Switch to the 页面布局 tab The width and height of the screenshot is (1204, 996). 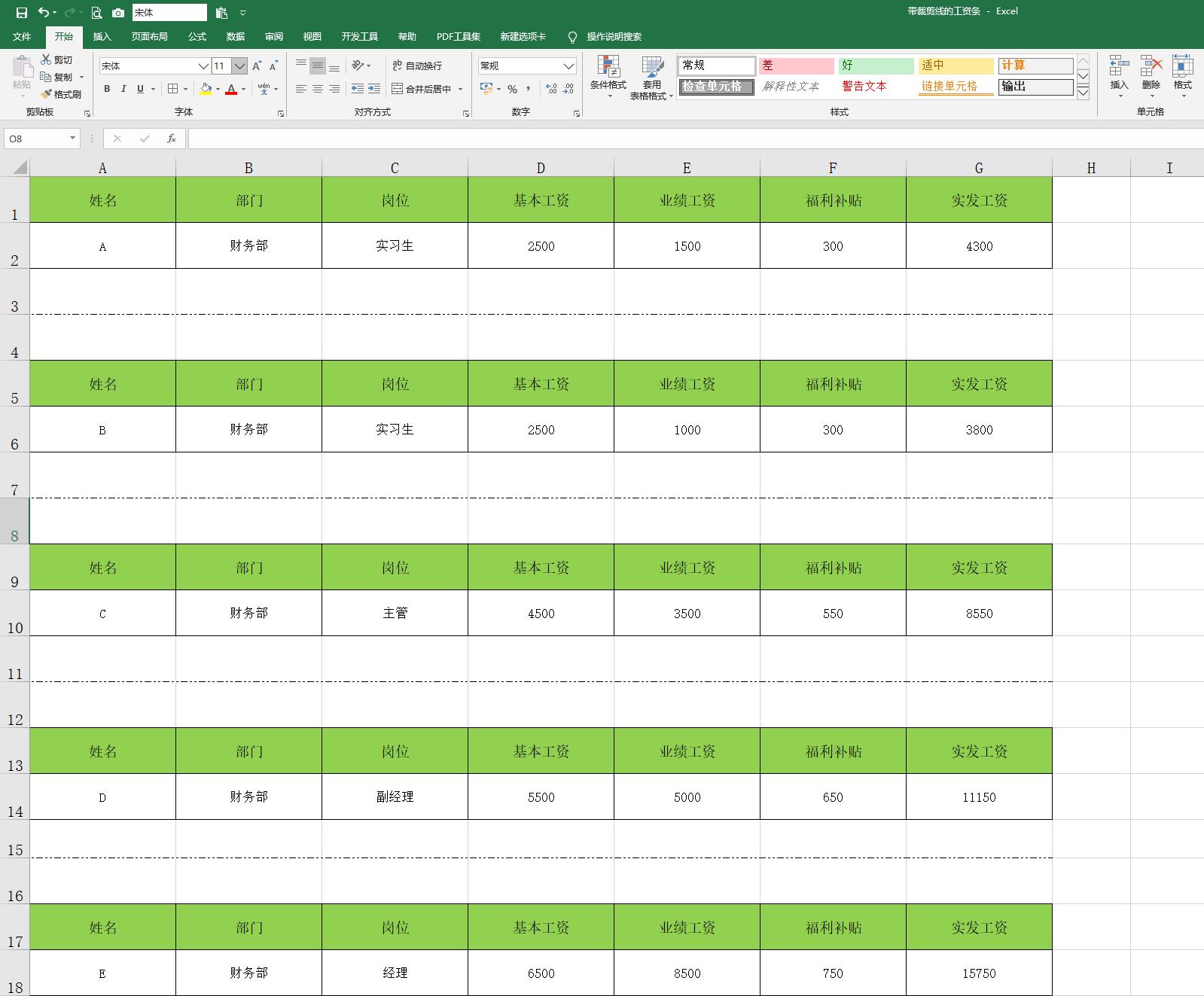(149, 37)
